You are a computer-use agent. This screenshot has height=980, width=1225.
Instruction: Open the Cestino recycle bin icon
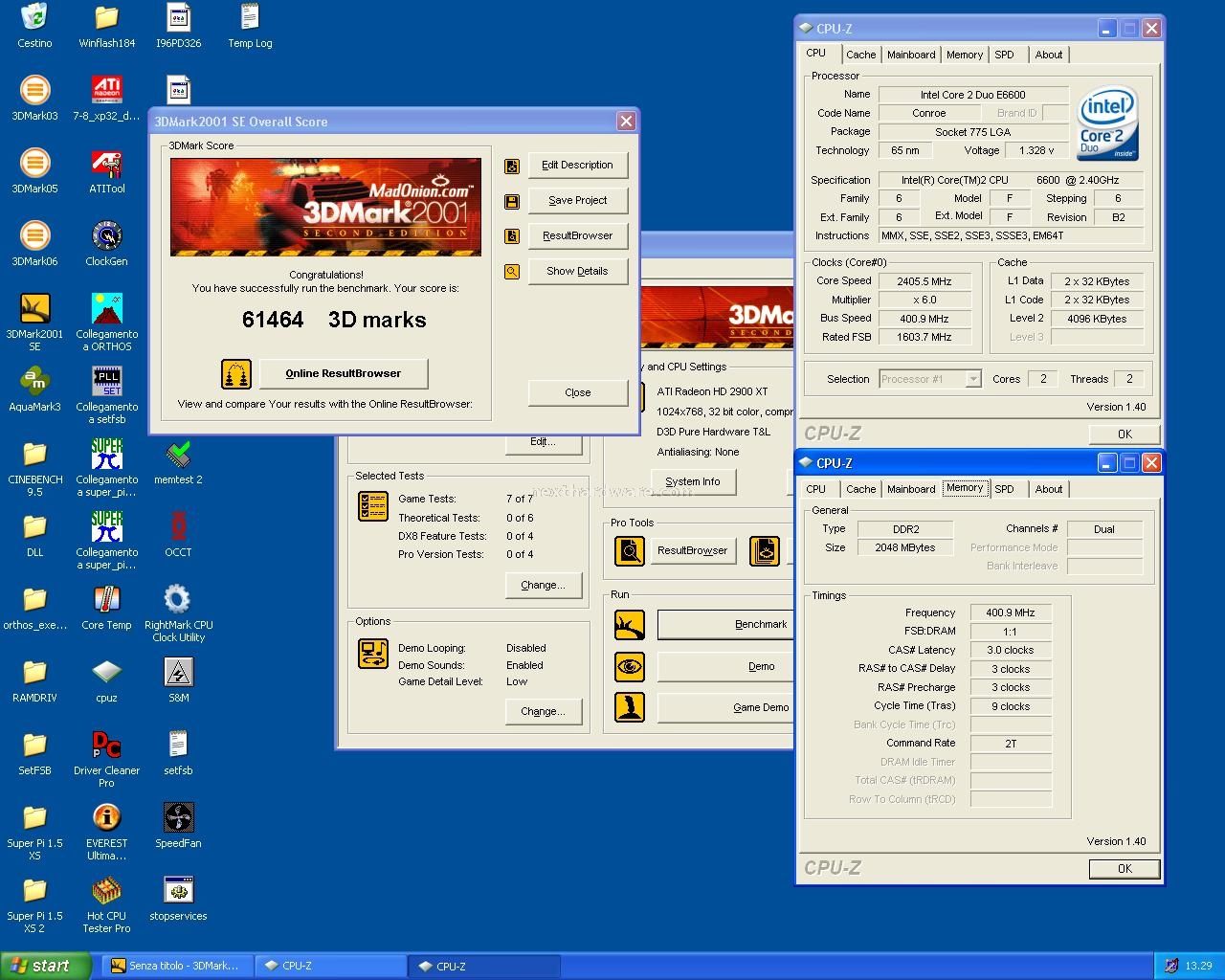pos(34,17)
